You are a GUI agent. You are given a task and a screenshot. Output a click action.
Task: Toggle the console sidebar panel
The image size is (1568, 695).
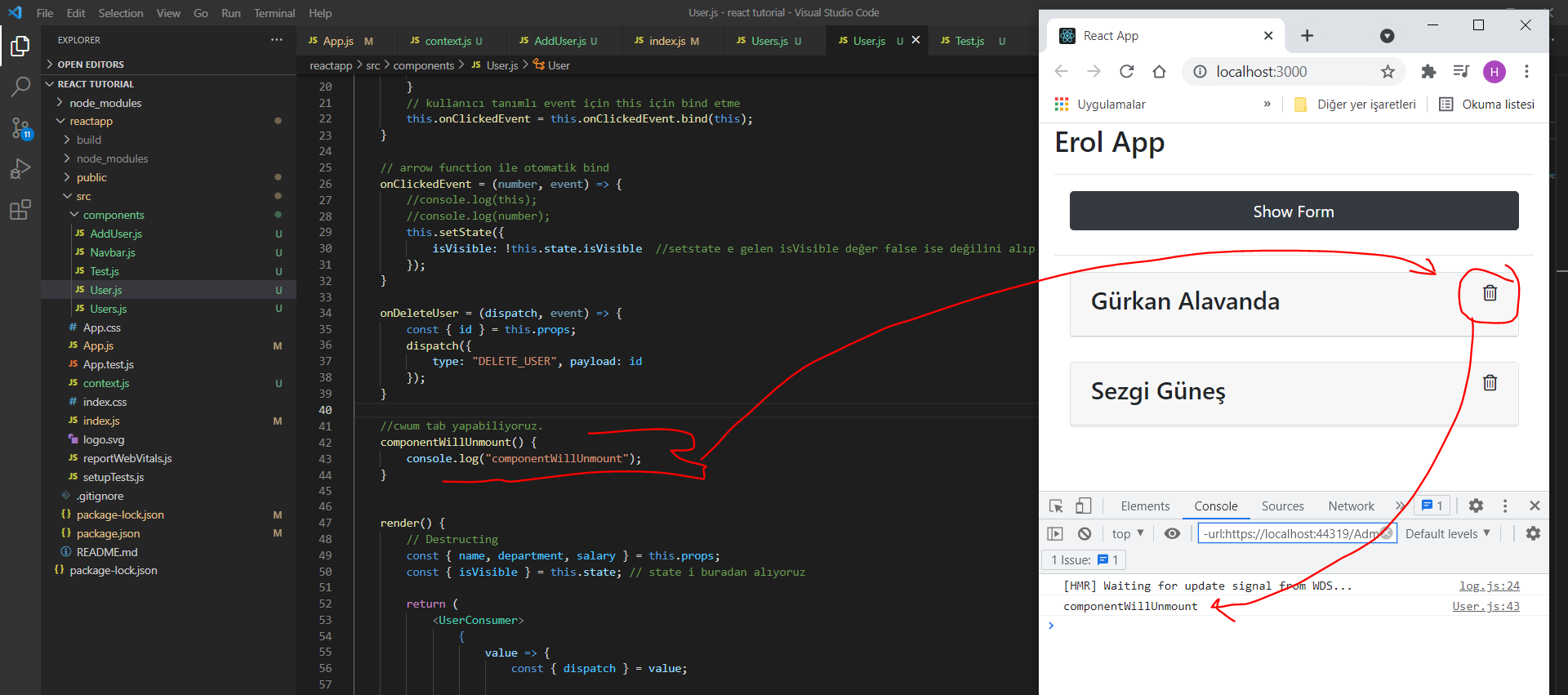coord(1055,534)
